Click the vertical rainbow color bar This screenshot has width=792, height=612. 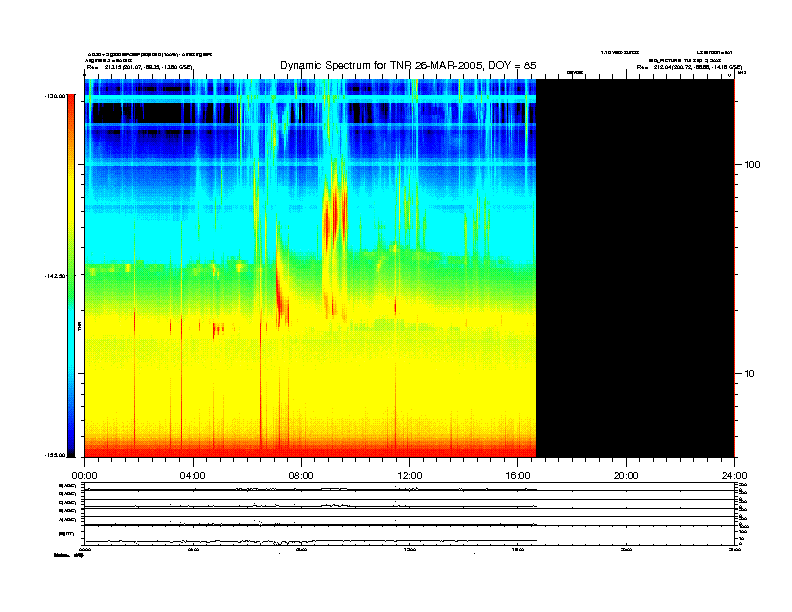(x=71, y=276)
